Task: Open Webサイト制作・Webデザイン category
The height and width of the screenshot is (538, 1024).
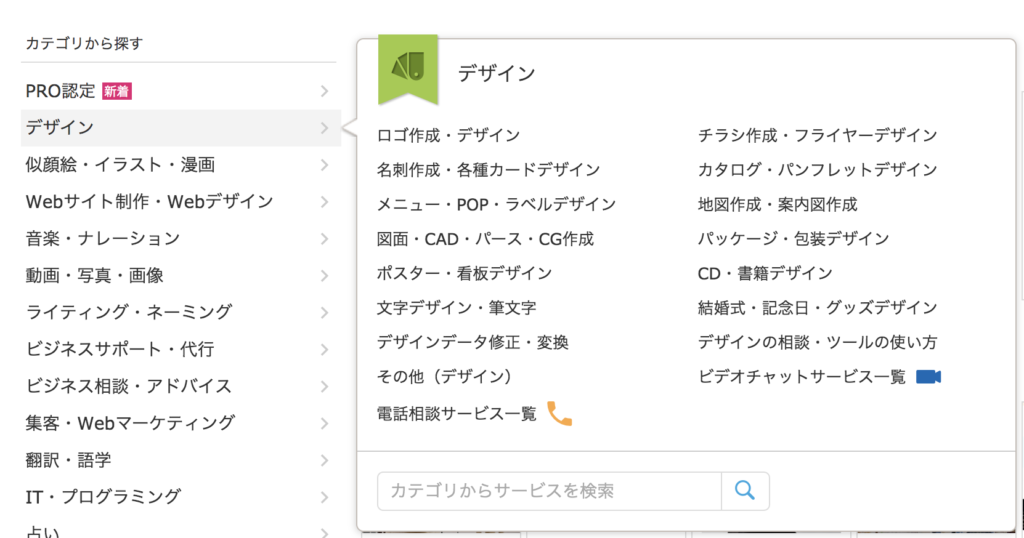Action: point(150,202)
